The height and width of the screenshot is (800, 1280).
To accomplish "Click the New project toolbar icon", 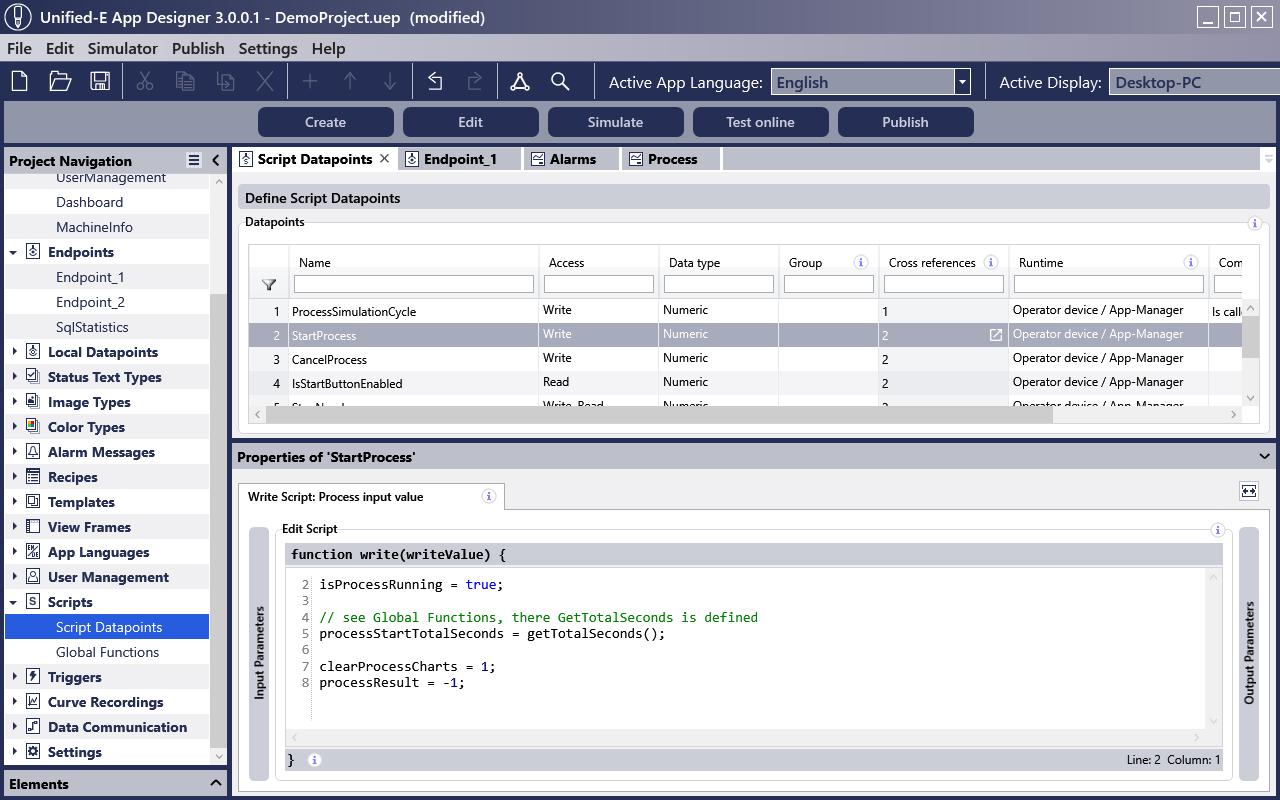I will click(x=20, y=82).
